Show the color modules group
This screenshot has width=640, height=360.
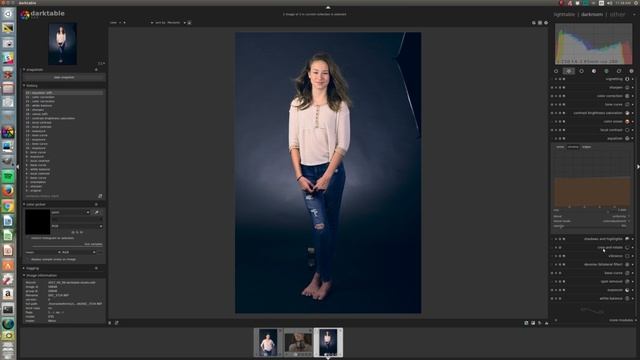607,71
